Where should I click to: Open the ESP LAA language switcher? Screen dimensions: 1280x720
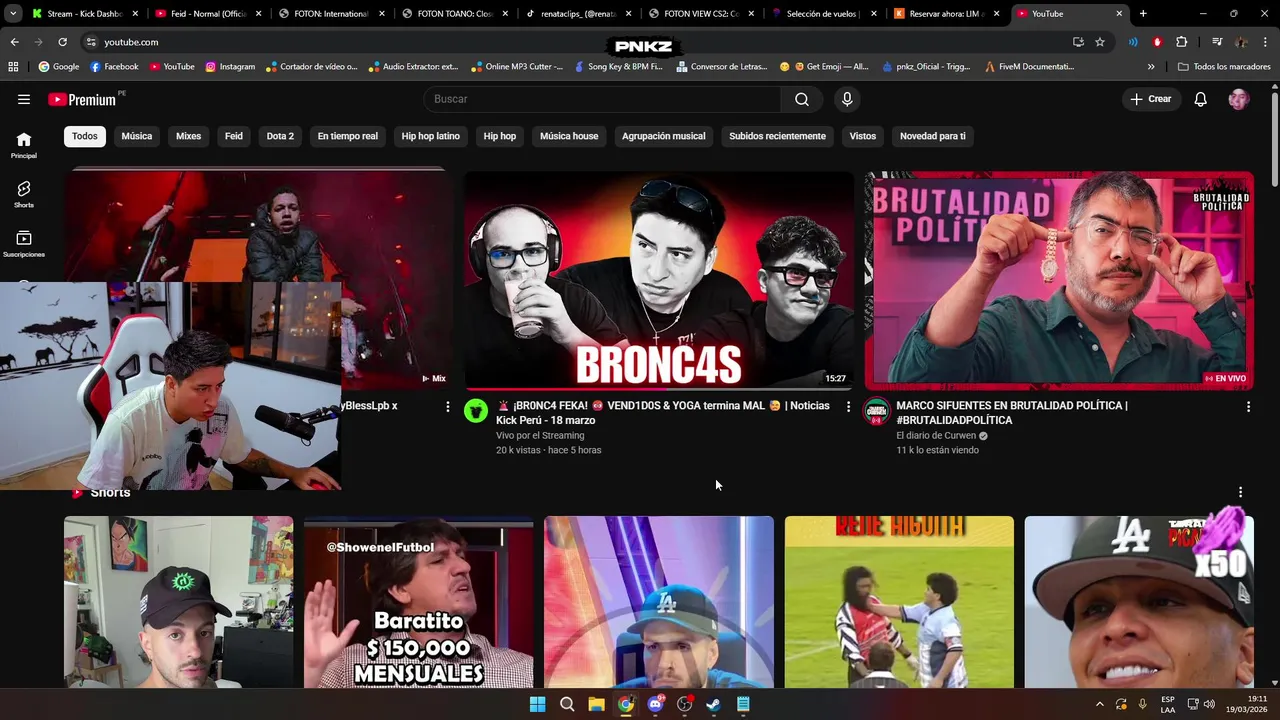(1168, 704)
